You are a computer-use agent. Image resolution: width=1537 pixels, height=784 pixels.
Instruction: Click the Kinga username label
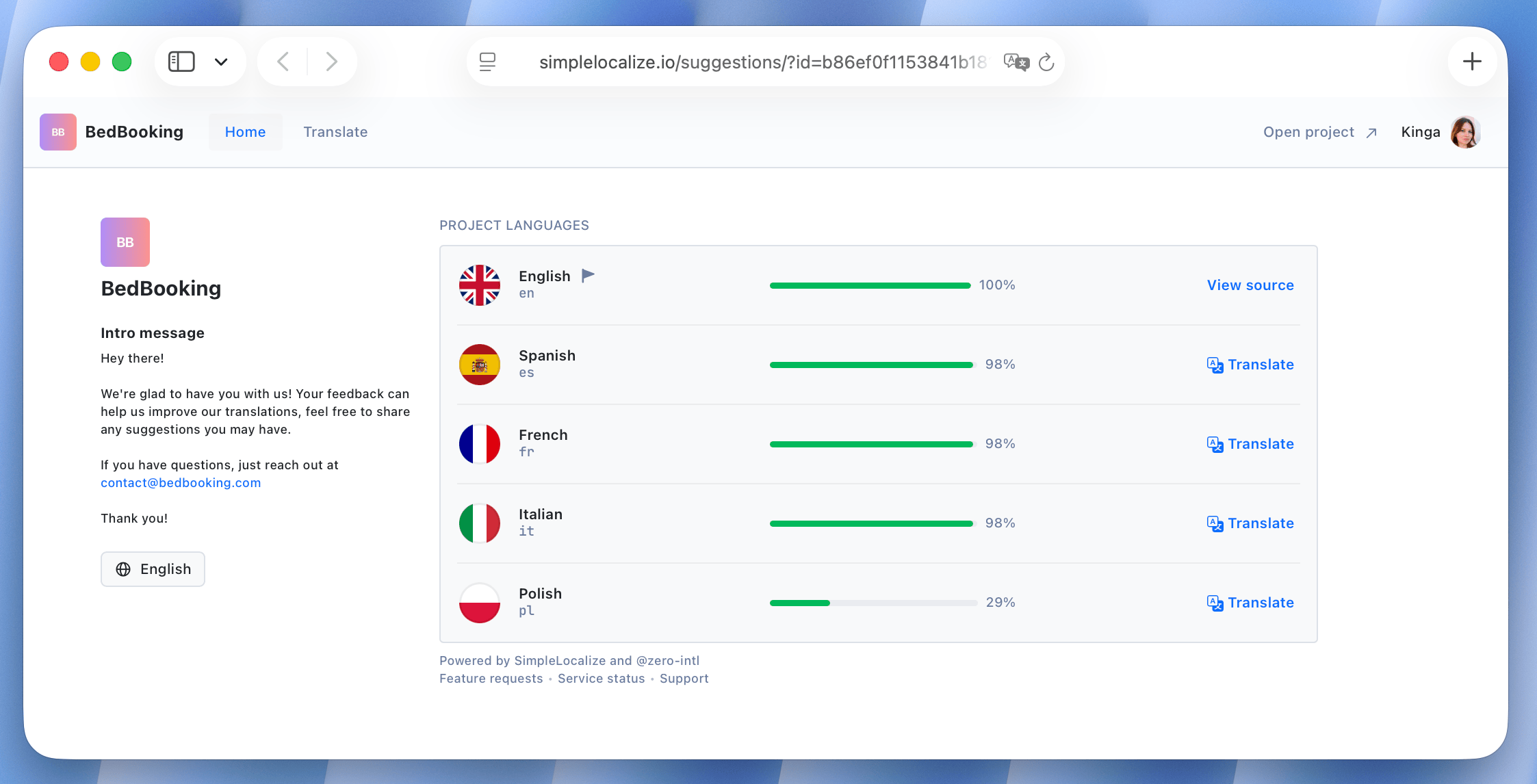1421,132
